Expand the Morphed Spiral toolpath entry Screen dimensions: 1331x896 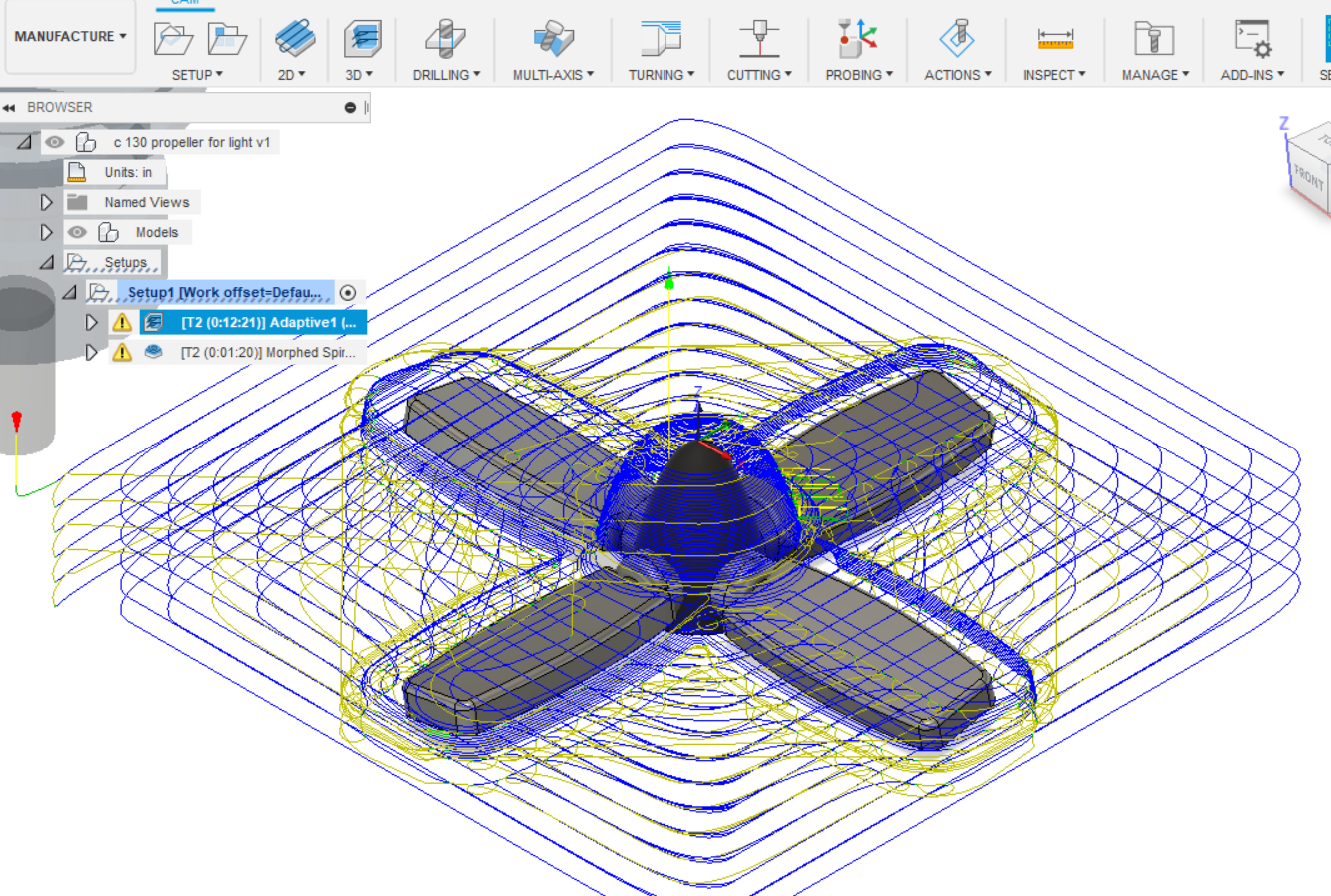91,352
